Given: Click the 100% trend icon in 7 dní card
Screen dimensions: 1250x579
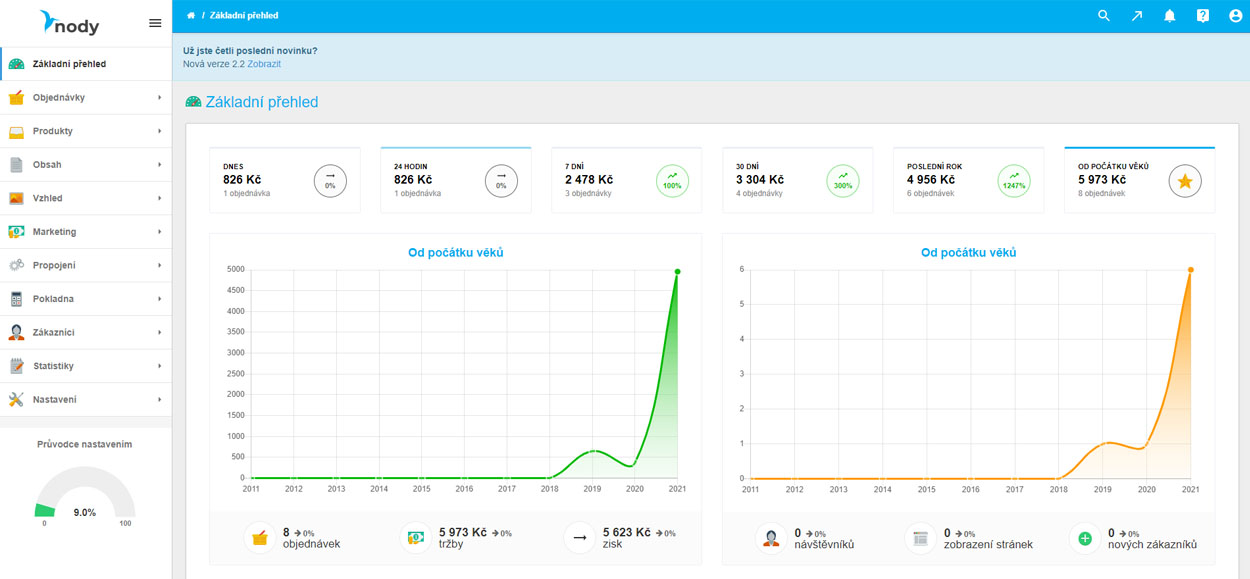Looking at the screenshot, I should coord(672,181).
